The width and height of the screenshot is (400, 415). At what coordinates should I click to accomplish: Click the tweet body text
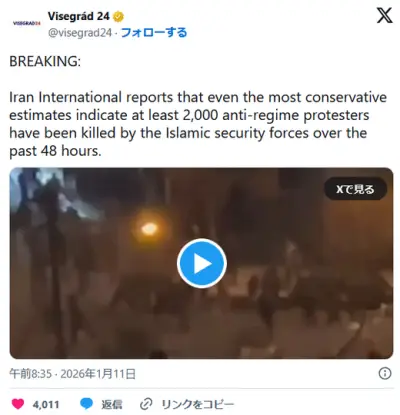(x=198, y=124)
